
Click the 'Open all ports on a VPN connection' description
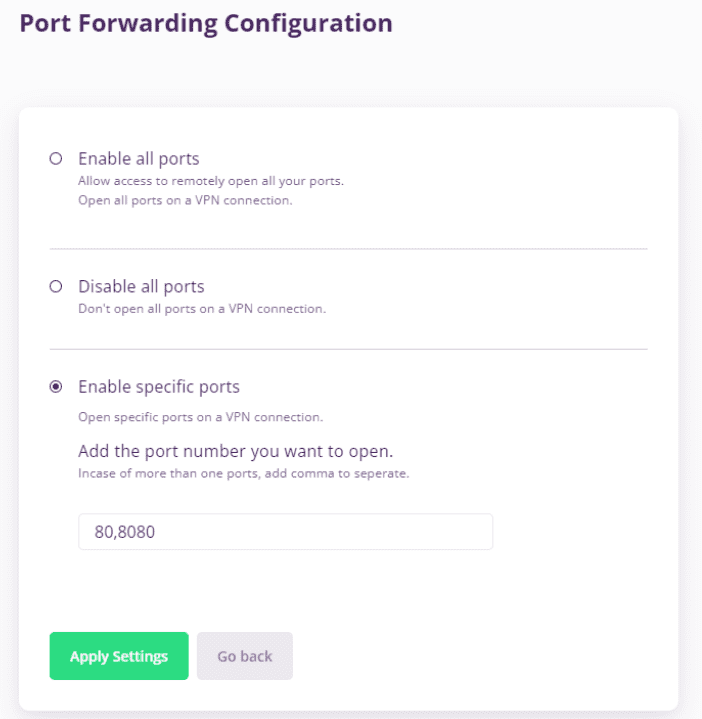pos(183,200)
